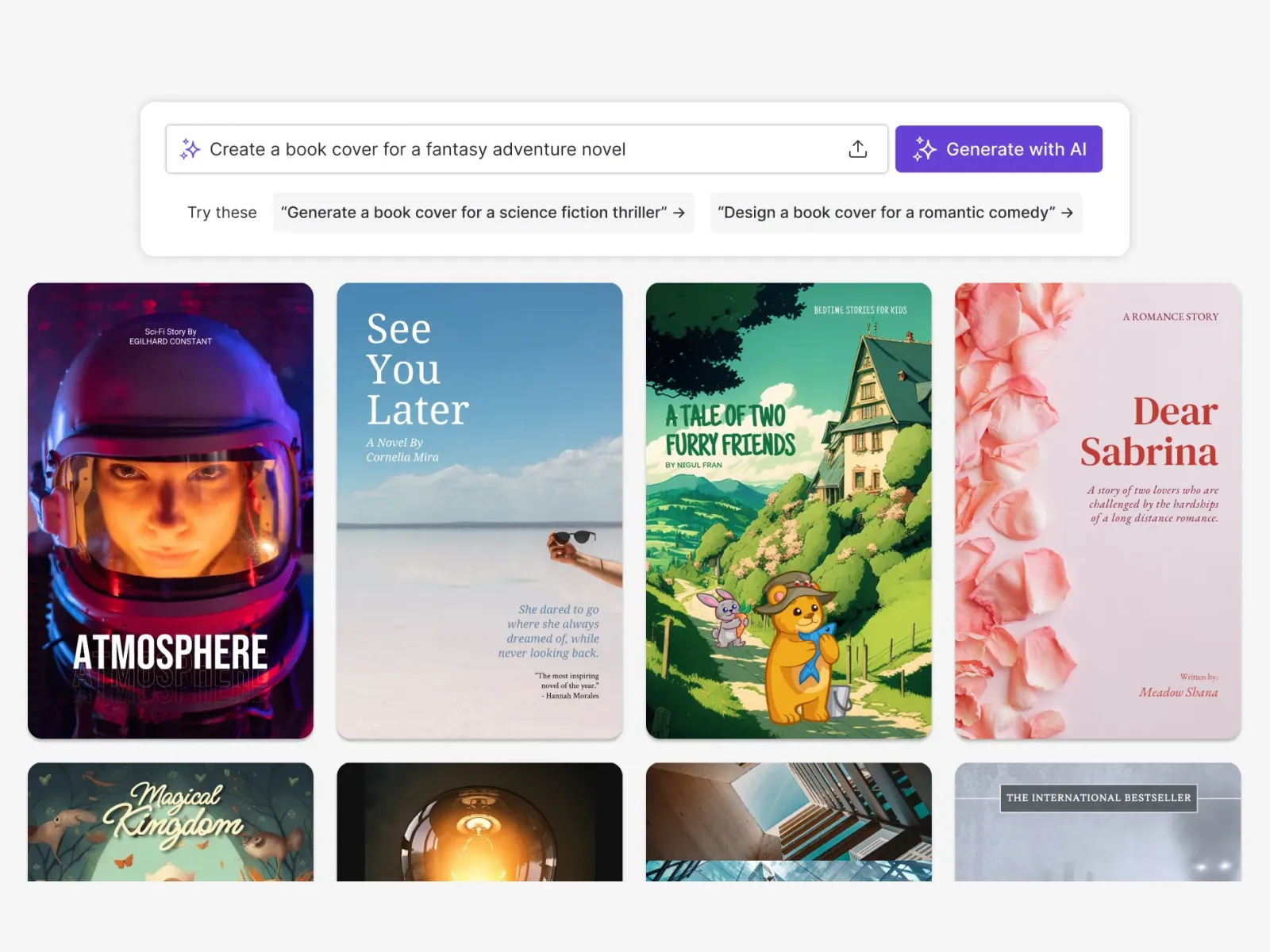Focus the book cover prompt text field

(508, 149)
